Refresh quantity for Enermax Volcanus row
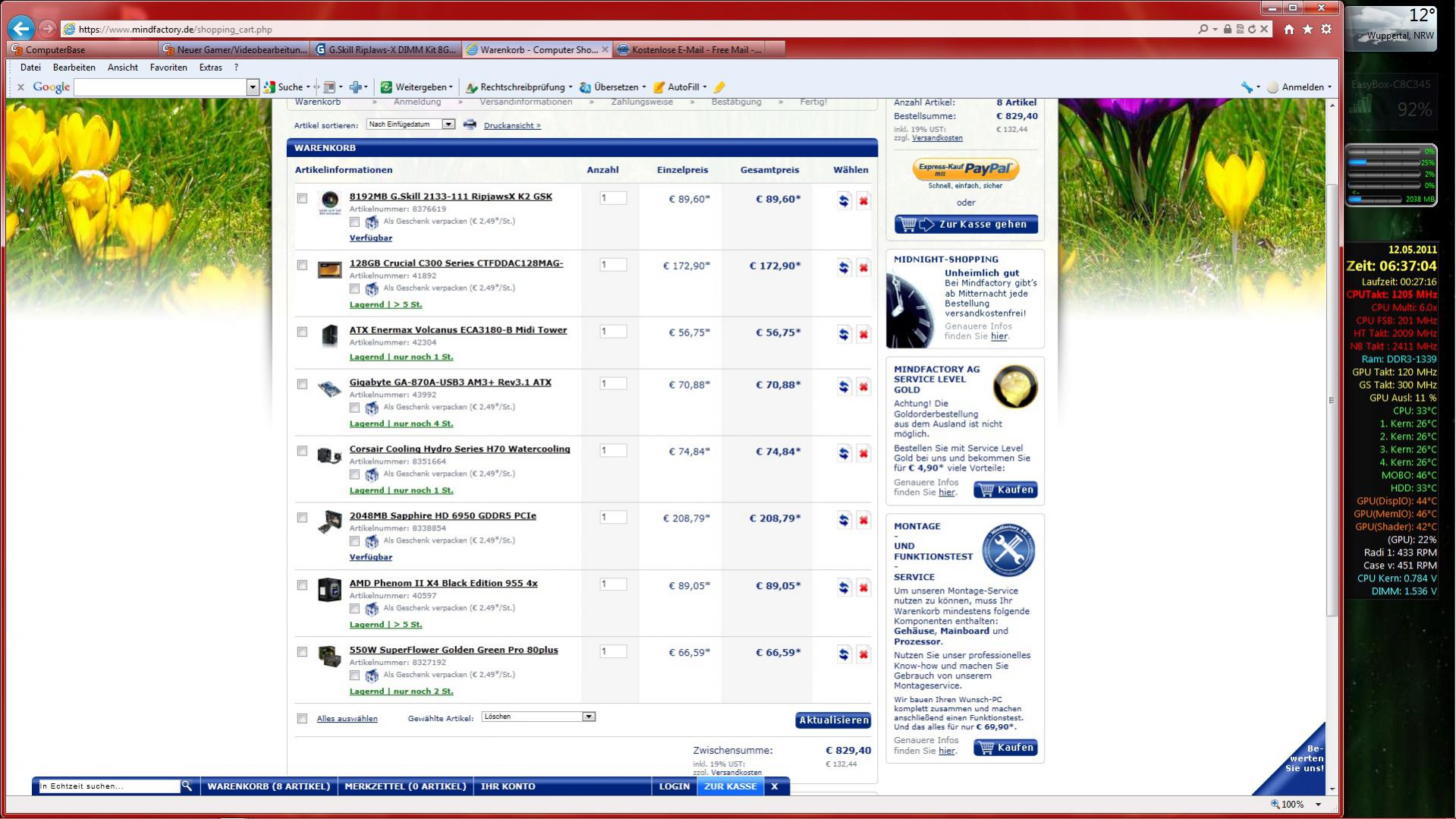 844,334
